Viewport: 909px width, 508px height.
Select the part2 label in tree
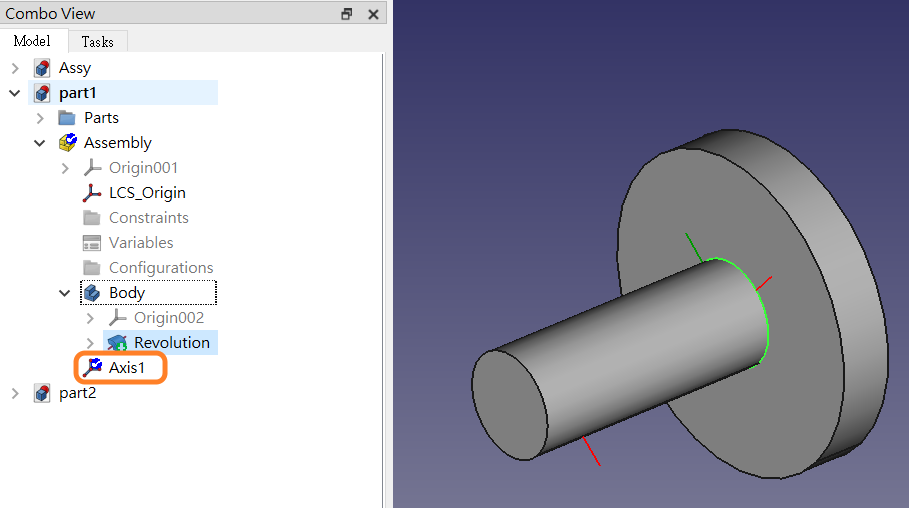click(x=78, y=393)
